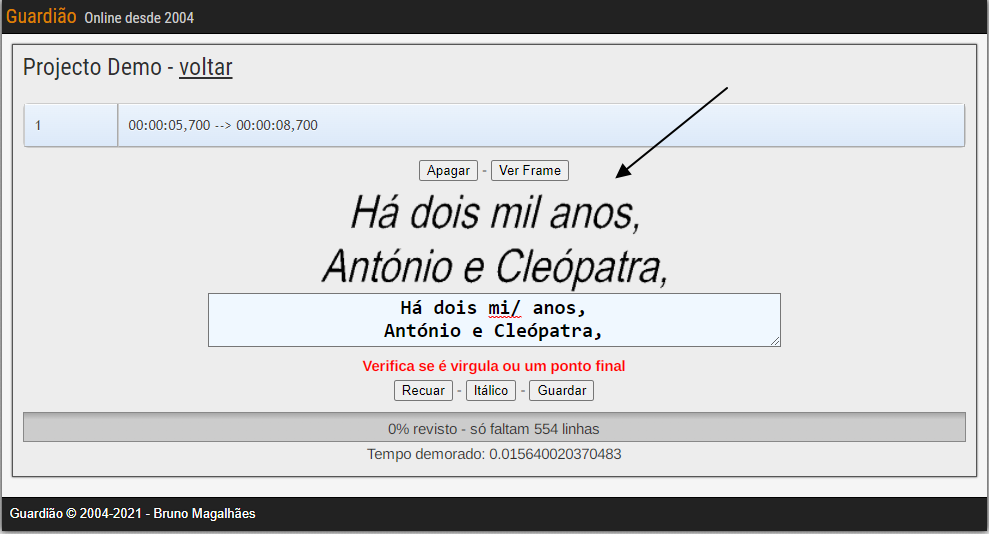The image size is (989, 534).
Task: Click the review progress bar
Action: [x=494, y=429]
